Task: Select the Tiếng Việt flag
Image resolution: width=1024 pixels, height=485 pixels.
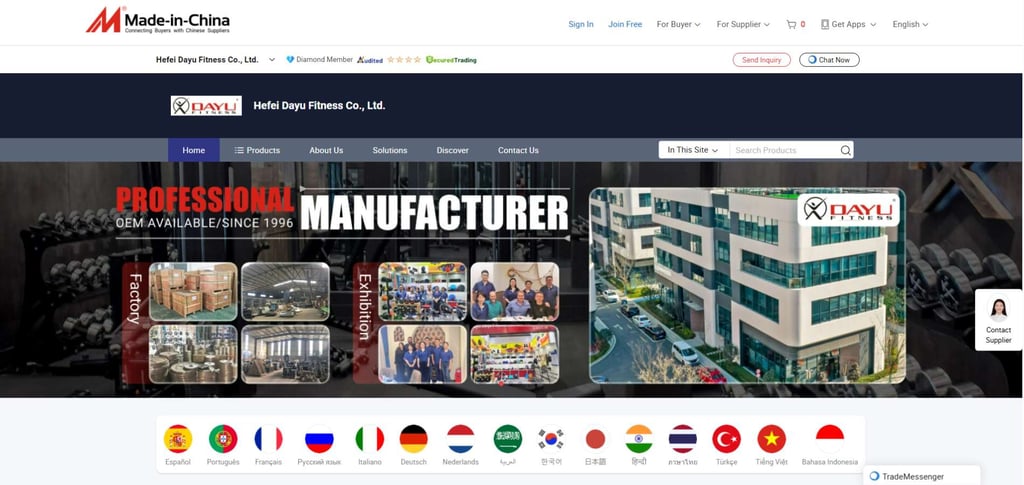Action: coord(771,439)
